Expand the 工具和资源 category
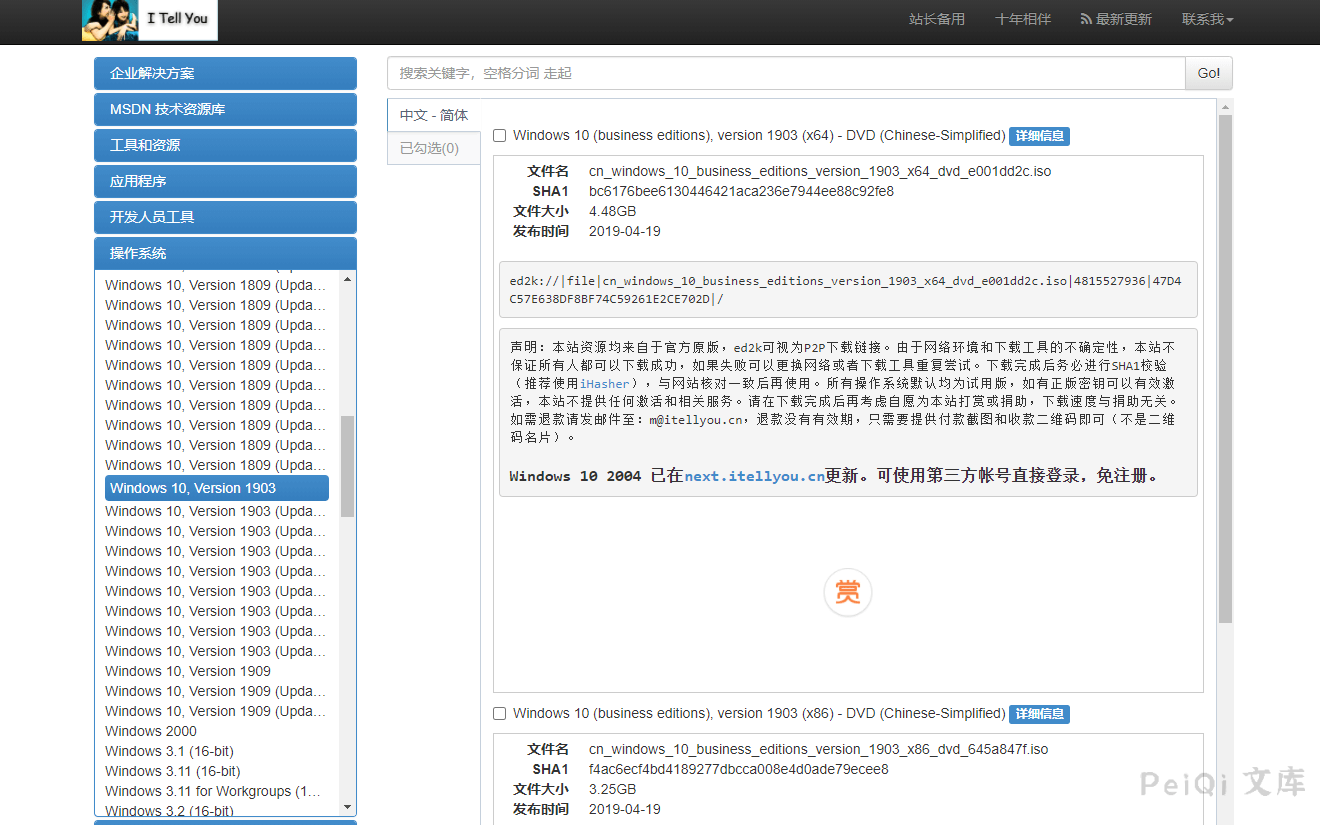 tap(225, 145)
